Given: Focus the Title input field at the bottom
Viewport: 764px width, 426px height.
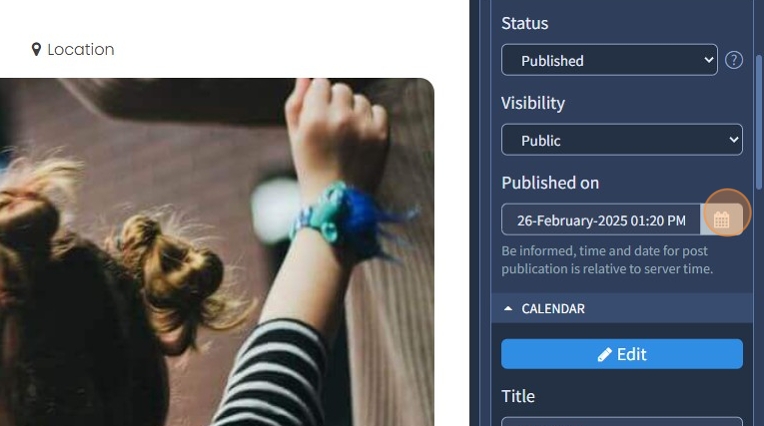Looking at the screenshot, I should click(622, 421).
